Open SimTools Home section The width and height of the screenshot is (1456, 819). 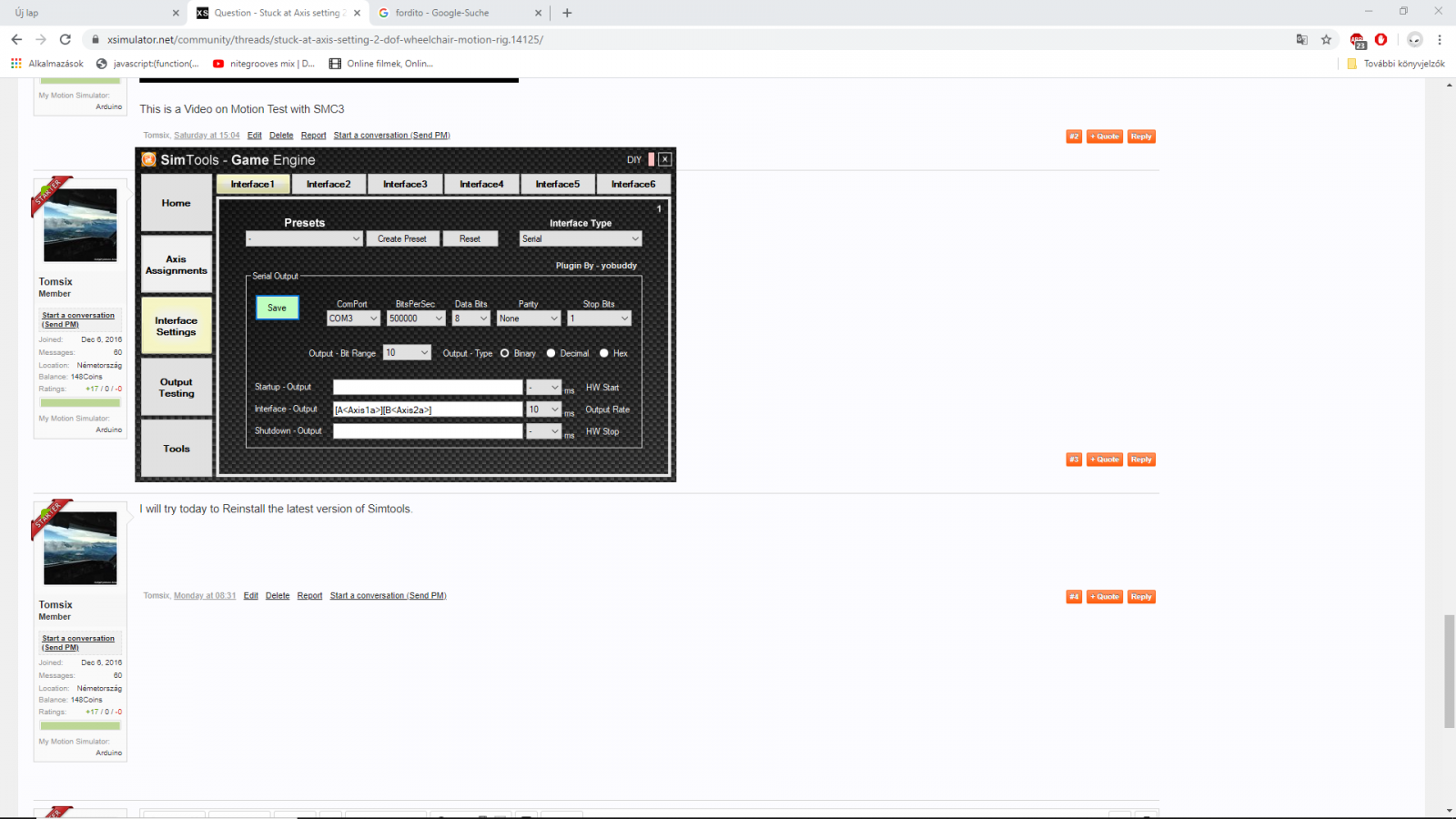click(x=177, y=203)
